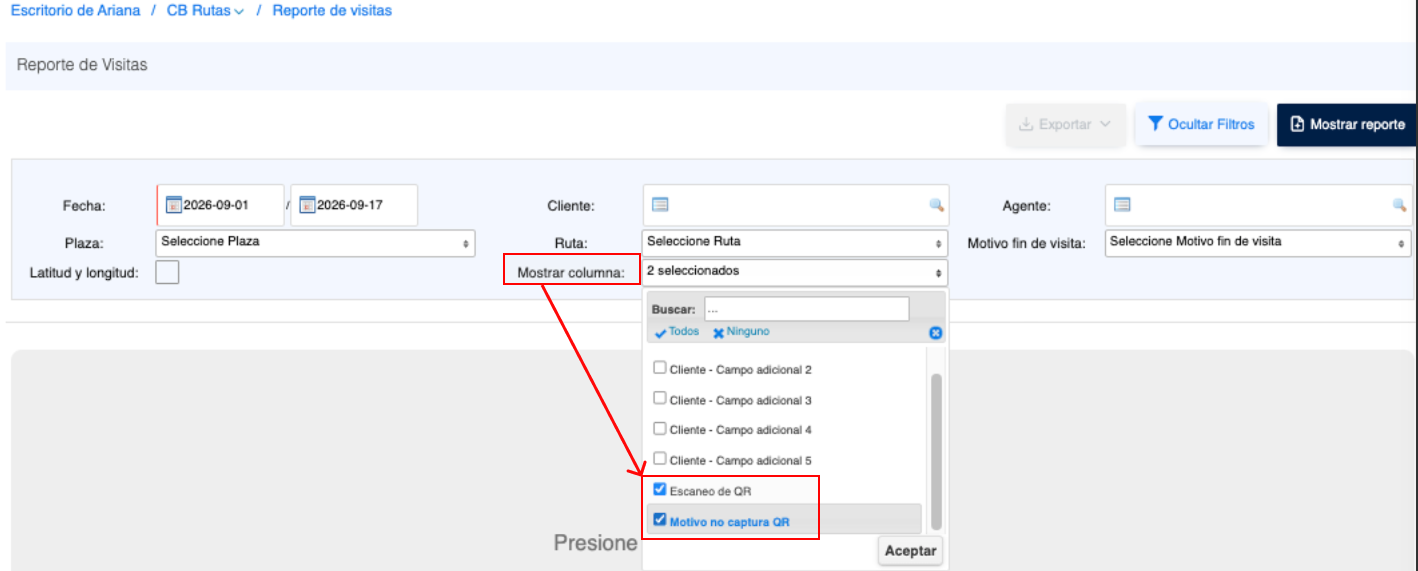Click the Mostrar reporte button
1418x571 pixels.
click(x=1347, y=125)
